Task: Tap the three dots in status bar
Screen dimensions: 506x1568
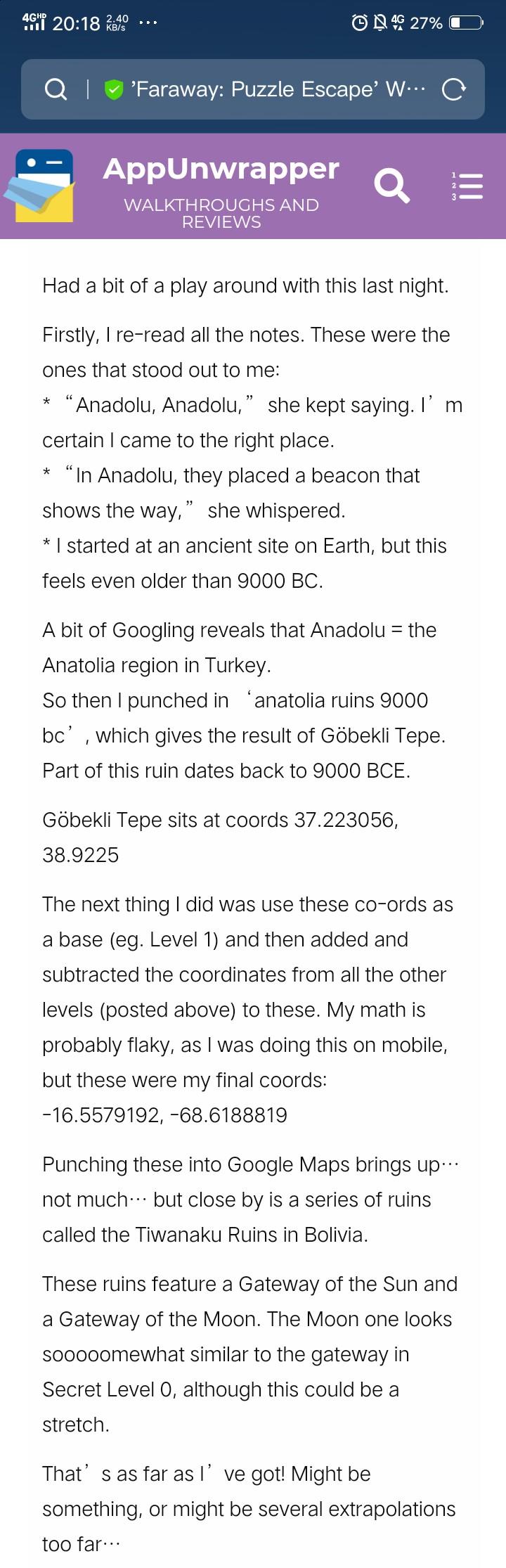Action: pyautogui.click(x=148, y=23)
